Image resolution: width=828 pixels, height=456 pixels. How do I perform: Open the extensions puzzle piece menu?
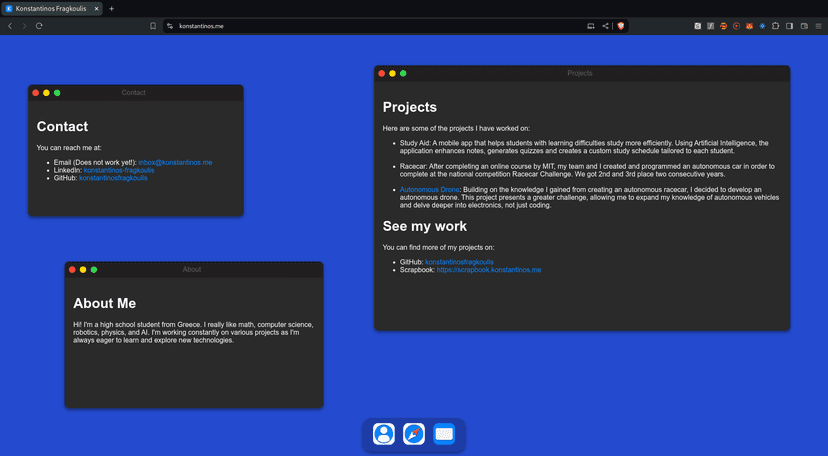coord(776,26)
